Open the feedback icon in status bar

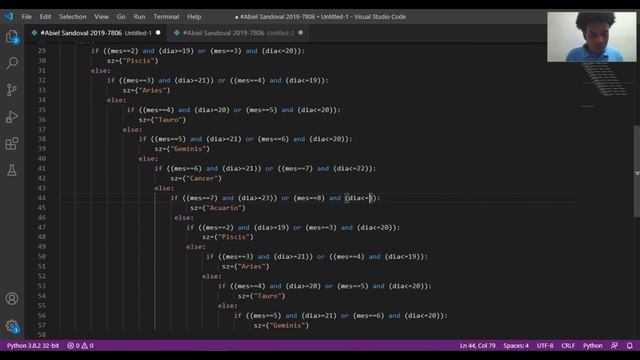coord(614,346)
